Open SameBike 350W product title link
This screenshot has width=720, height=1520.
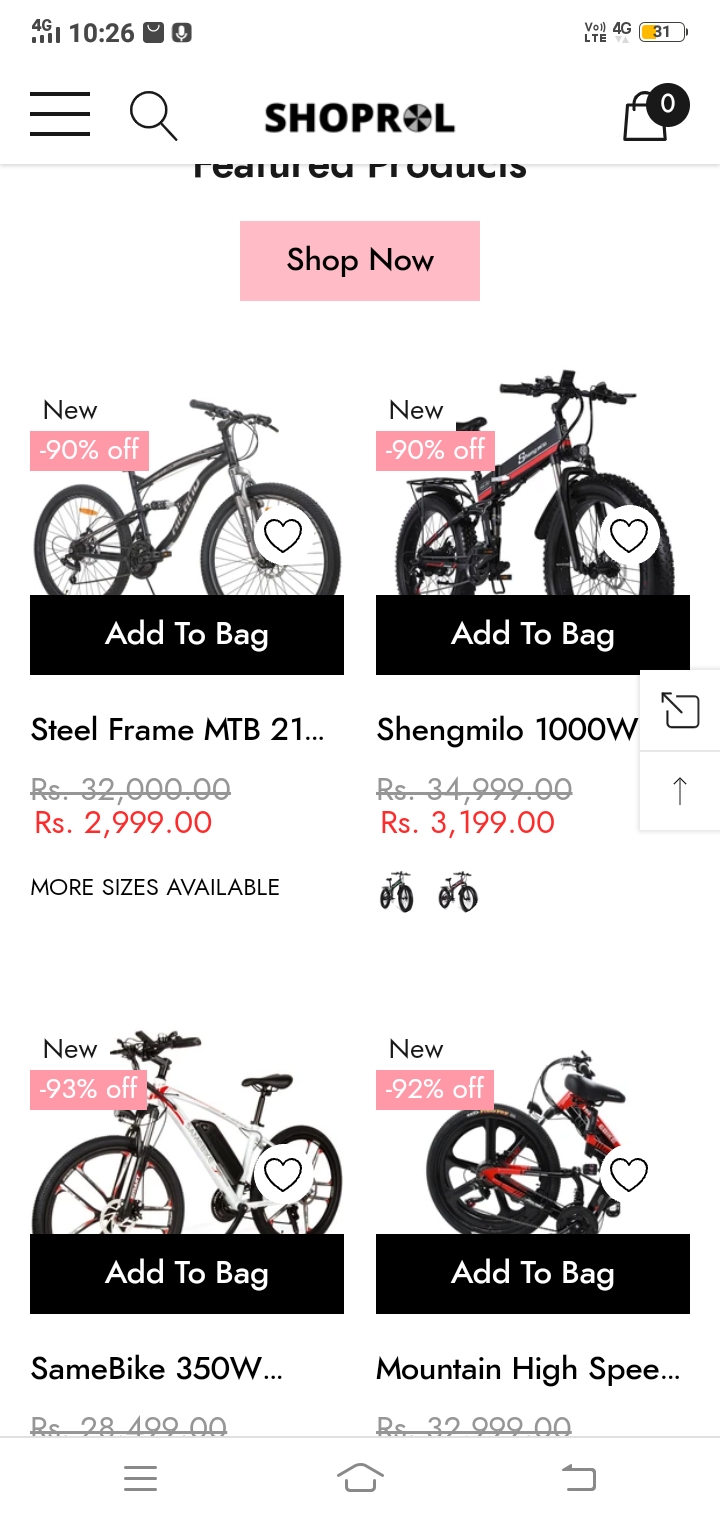point(157,1368)
